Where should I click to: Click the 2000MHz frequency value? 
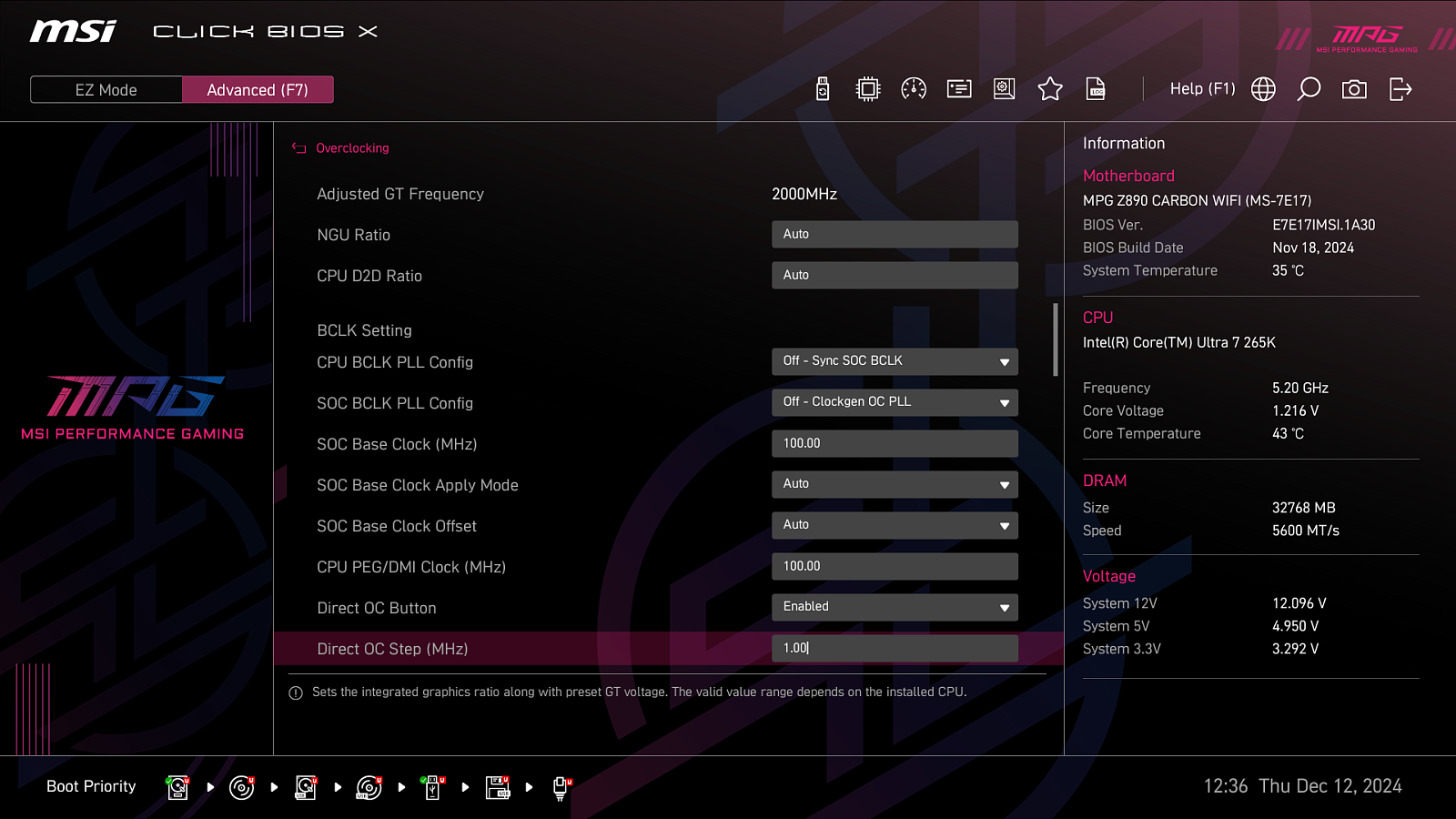[x=804, y=194]
